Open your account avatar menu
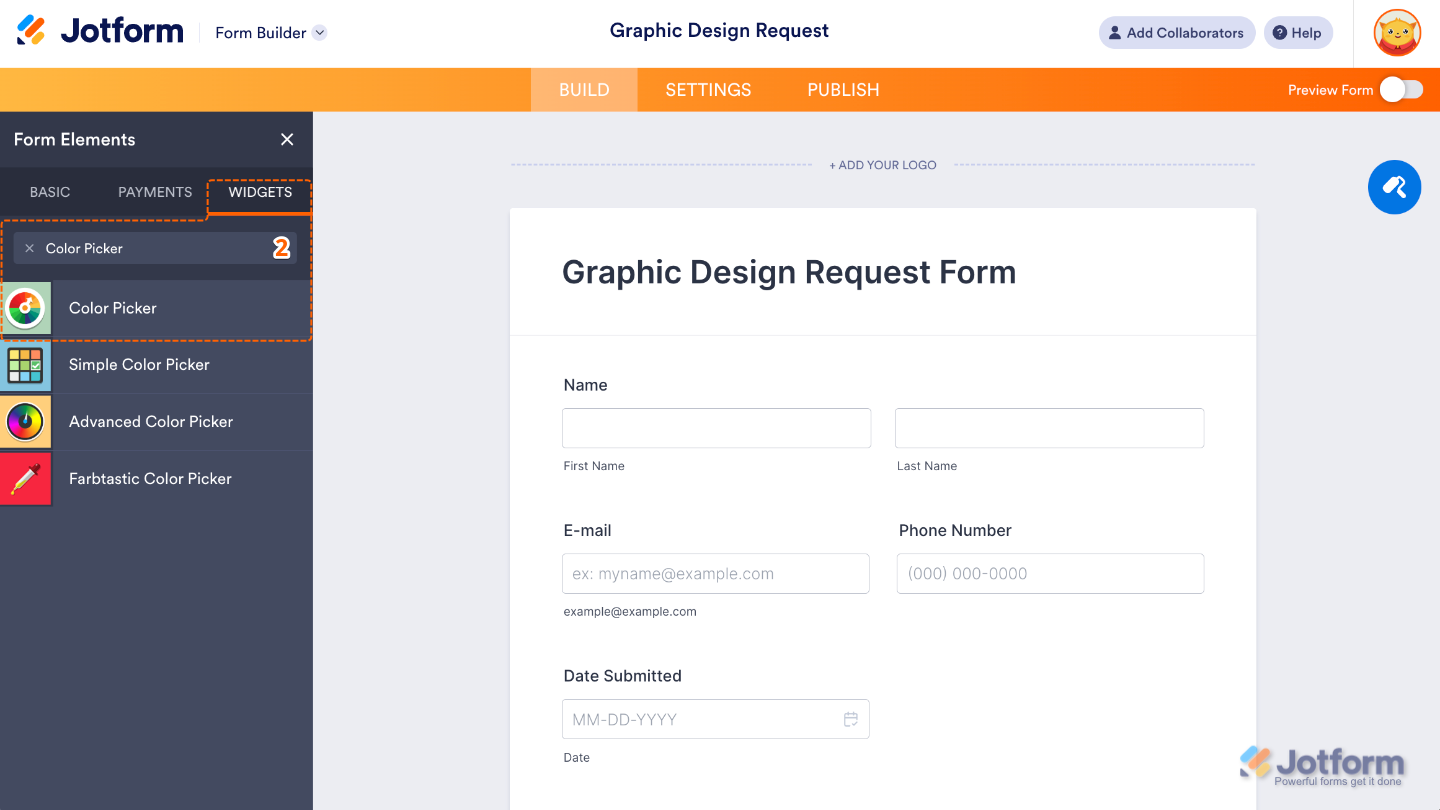Screen dimensions: 1440x810 [1396, 32]
